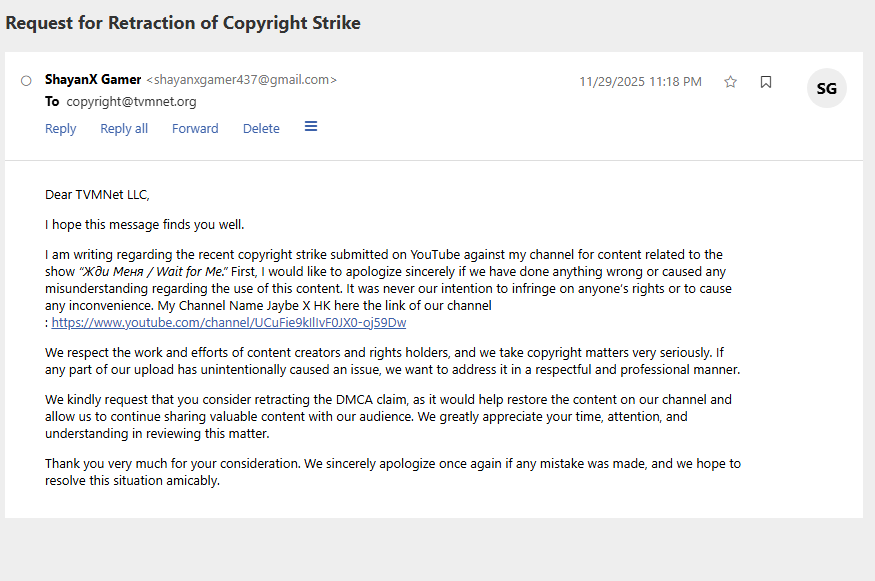The image size is (875, 581).
Task: Click the "To" label
Action: coord(52,102)
